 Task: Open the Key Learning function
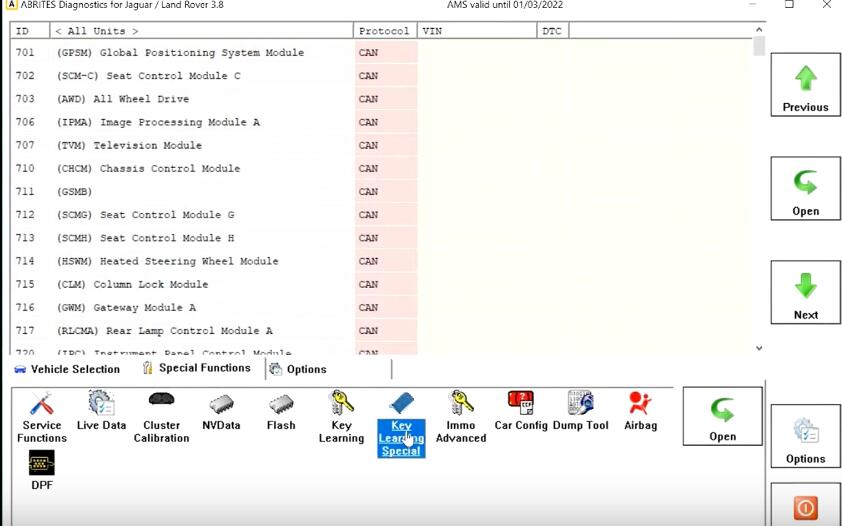341,418
